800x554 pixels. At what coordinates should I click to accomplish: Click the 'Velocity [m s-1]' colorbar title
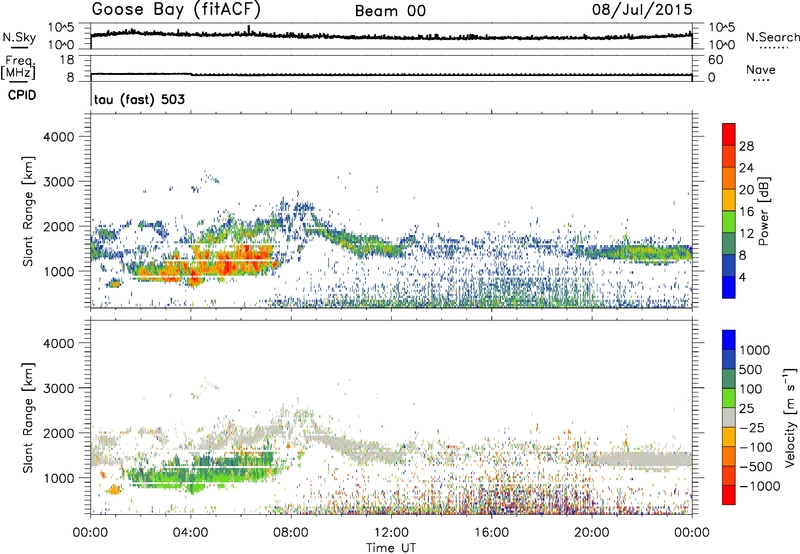[790, 417]
